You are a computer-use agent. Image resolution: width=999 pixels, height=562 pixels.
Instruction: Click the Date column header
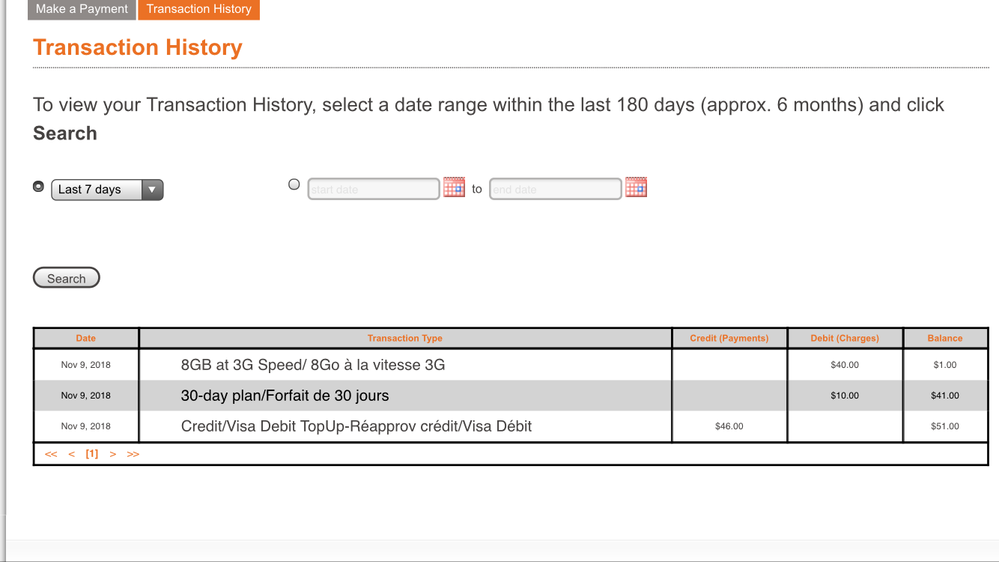click(86, 338)
